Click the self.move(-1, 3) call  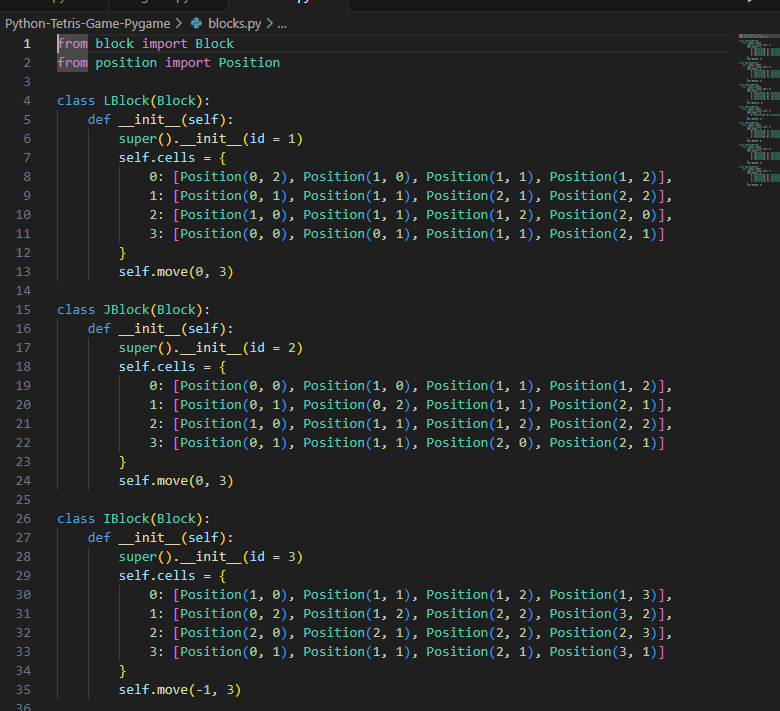(180, 690)
